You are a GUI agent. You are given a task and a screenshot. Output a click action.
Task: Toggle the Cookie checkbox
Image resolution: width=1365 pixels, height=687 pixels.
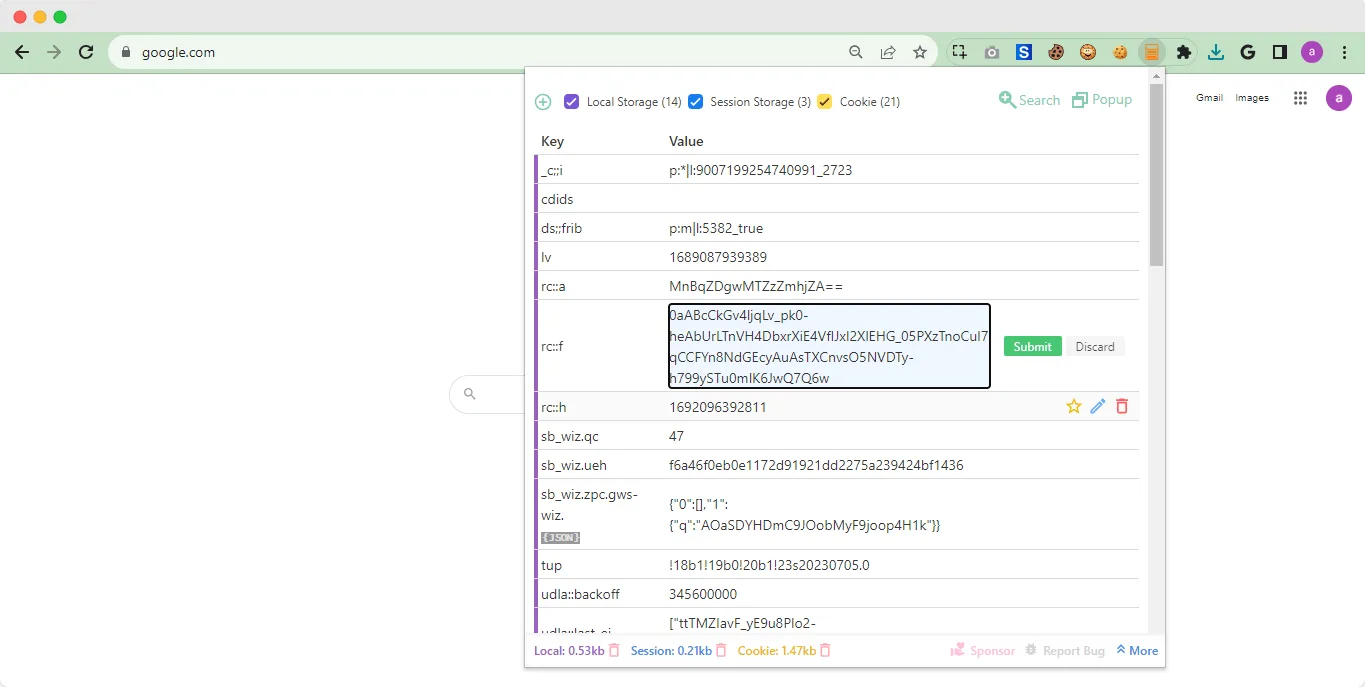pos(825,101)
